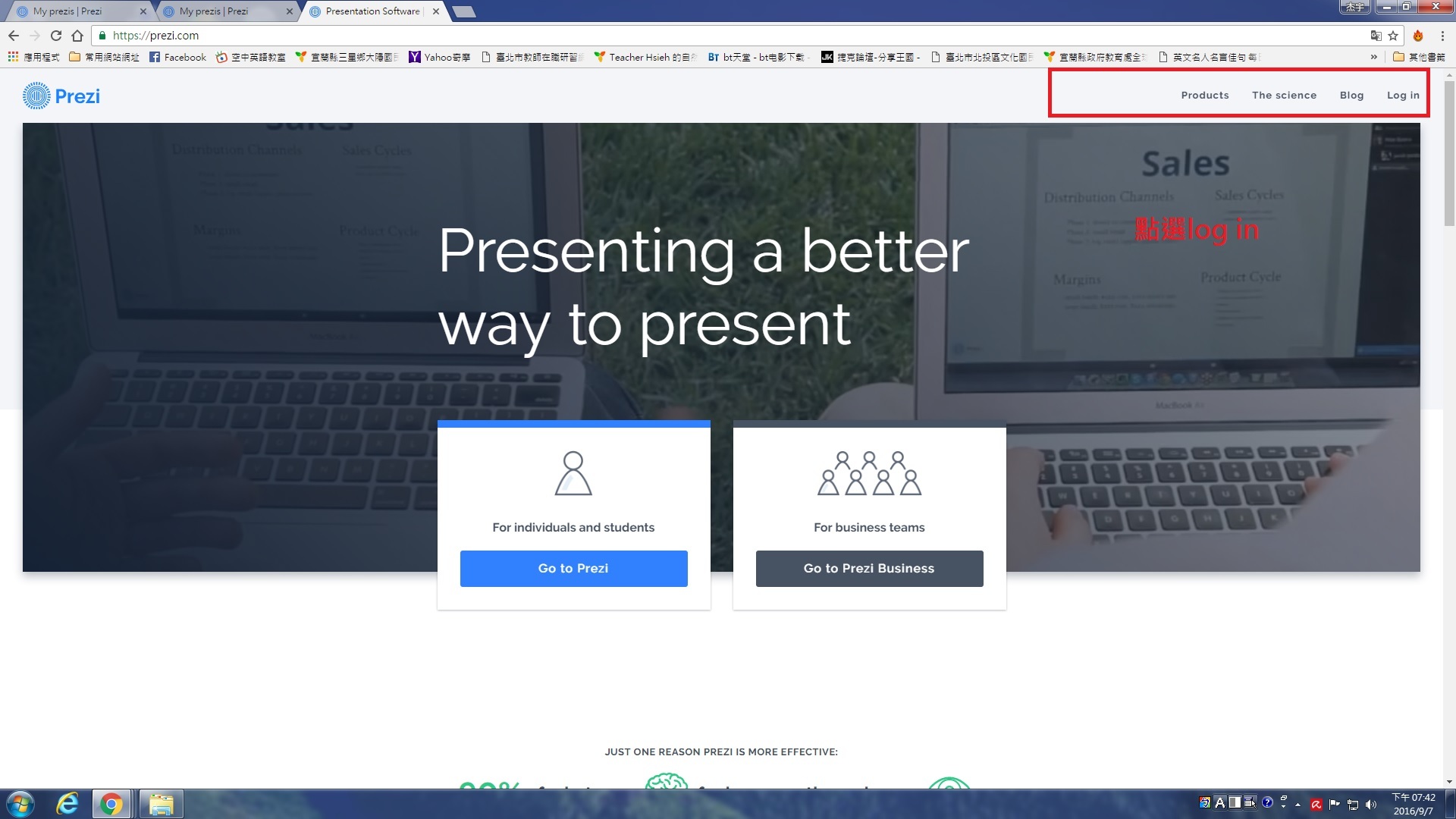Open the 臺北市北投區文化國 bookmark
This screenshot has width=1456, height=819.
[x=982, y=57]
